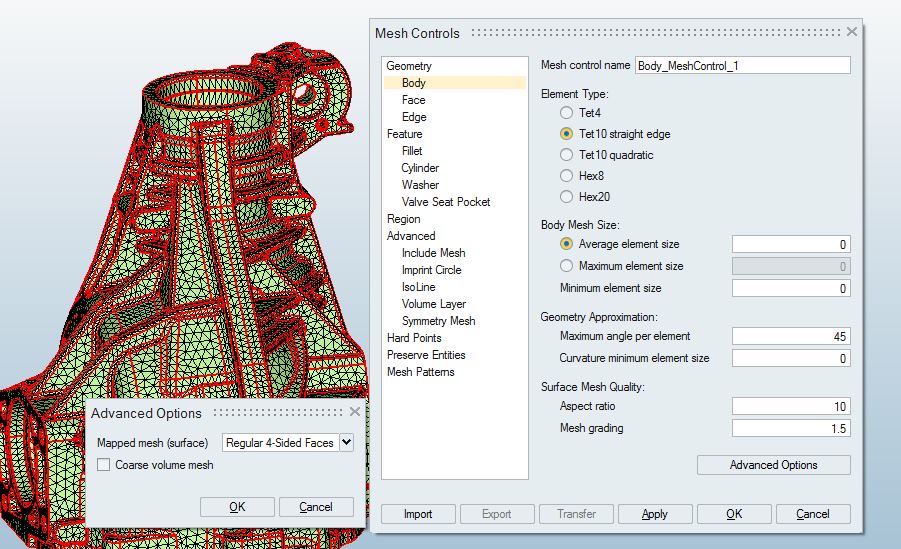This screenshot has width=901, height=549.
Task: Click the Maximum angle per element field
Action: click(x=791, y=336)
